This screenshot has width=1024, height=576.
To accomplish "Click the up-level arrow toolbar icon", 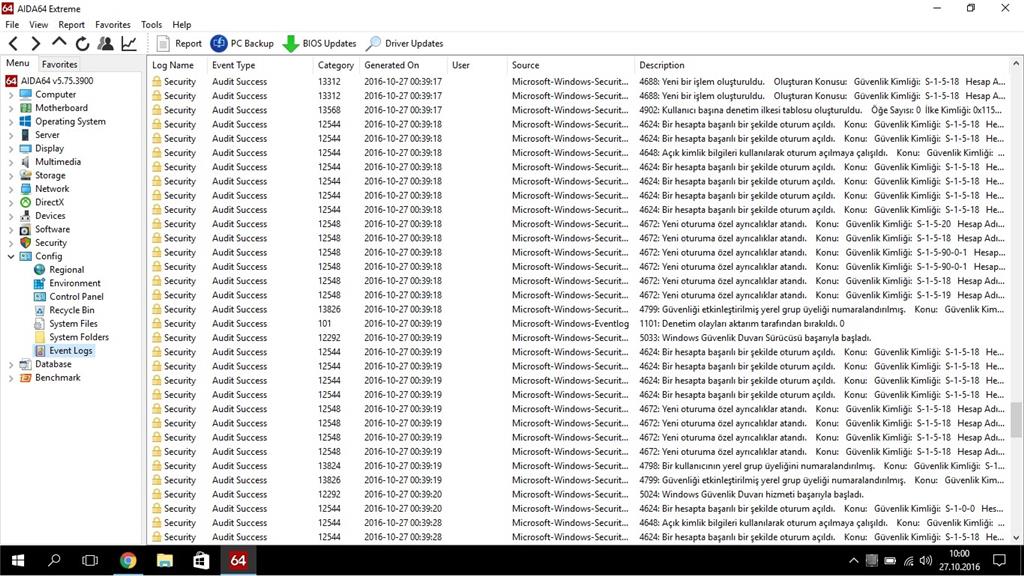I will [59, 42].
